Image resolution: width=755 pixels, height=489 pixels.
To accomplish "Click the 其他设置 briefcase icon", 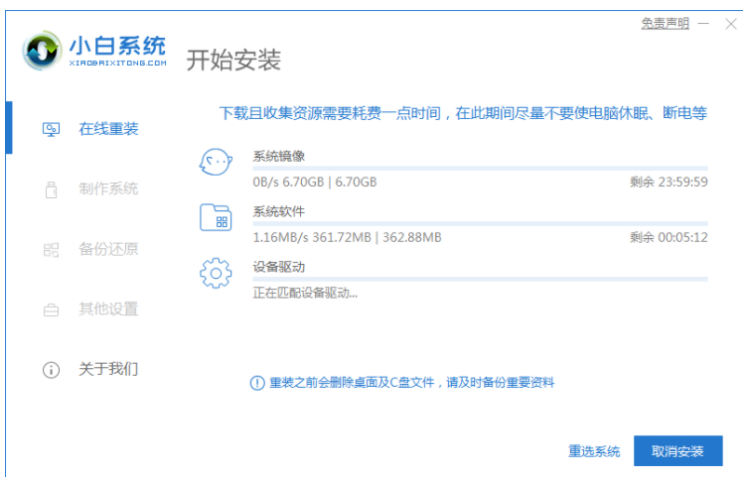I will point(51,310).
